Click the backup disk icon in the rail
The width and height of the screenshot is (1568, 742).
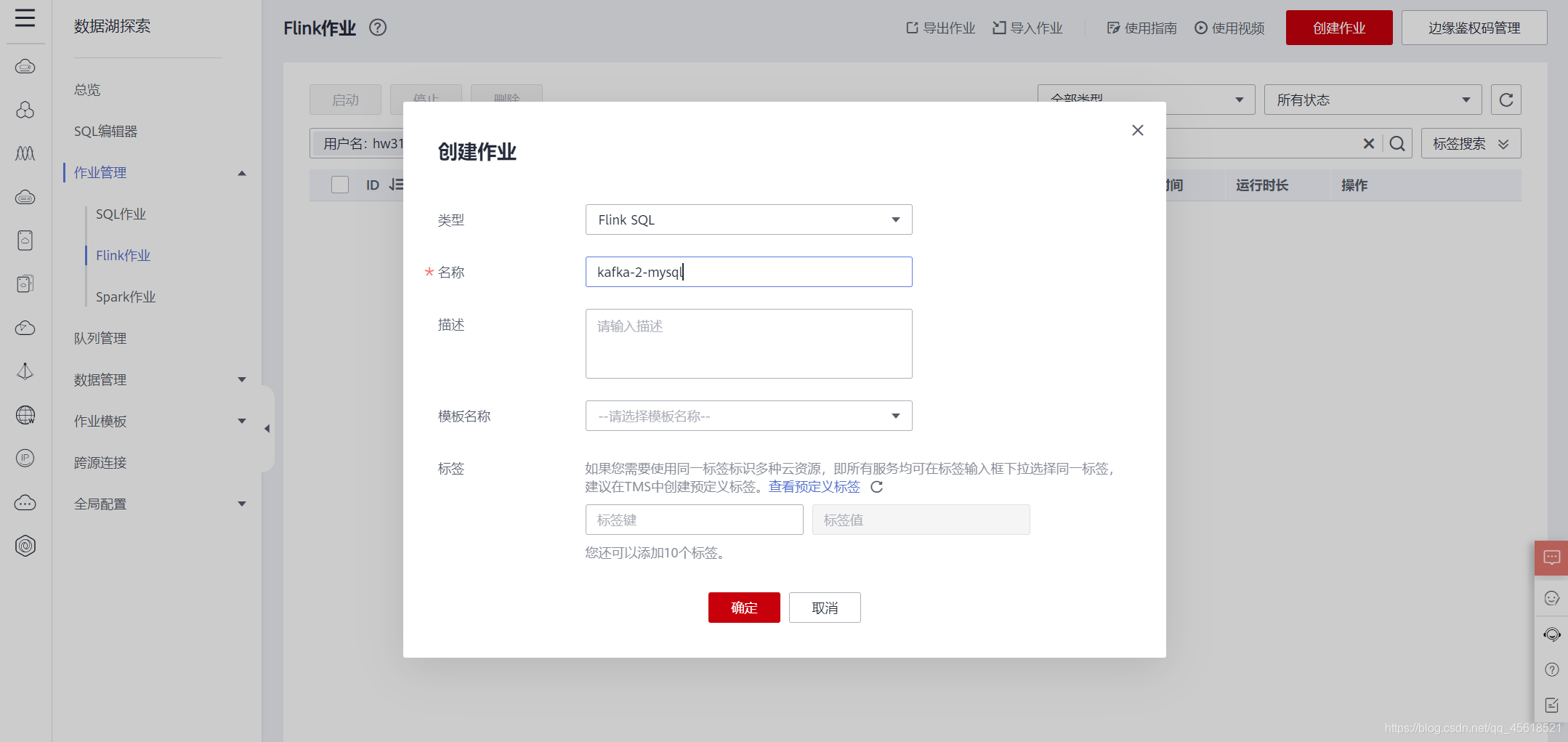click(25, 284)
